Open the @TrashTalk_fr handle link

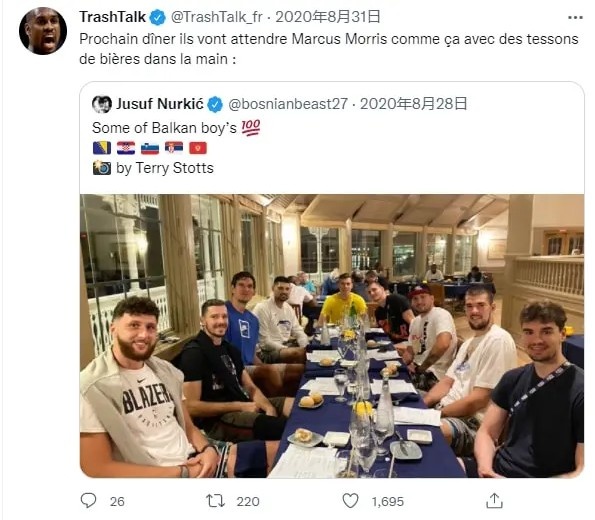(216, 17)
